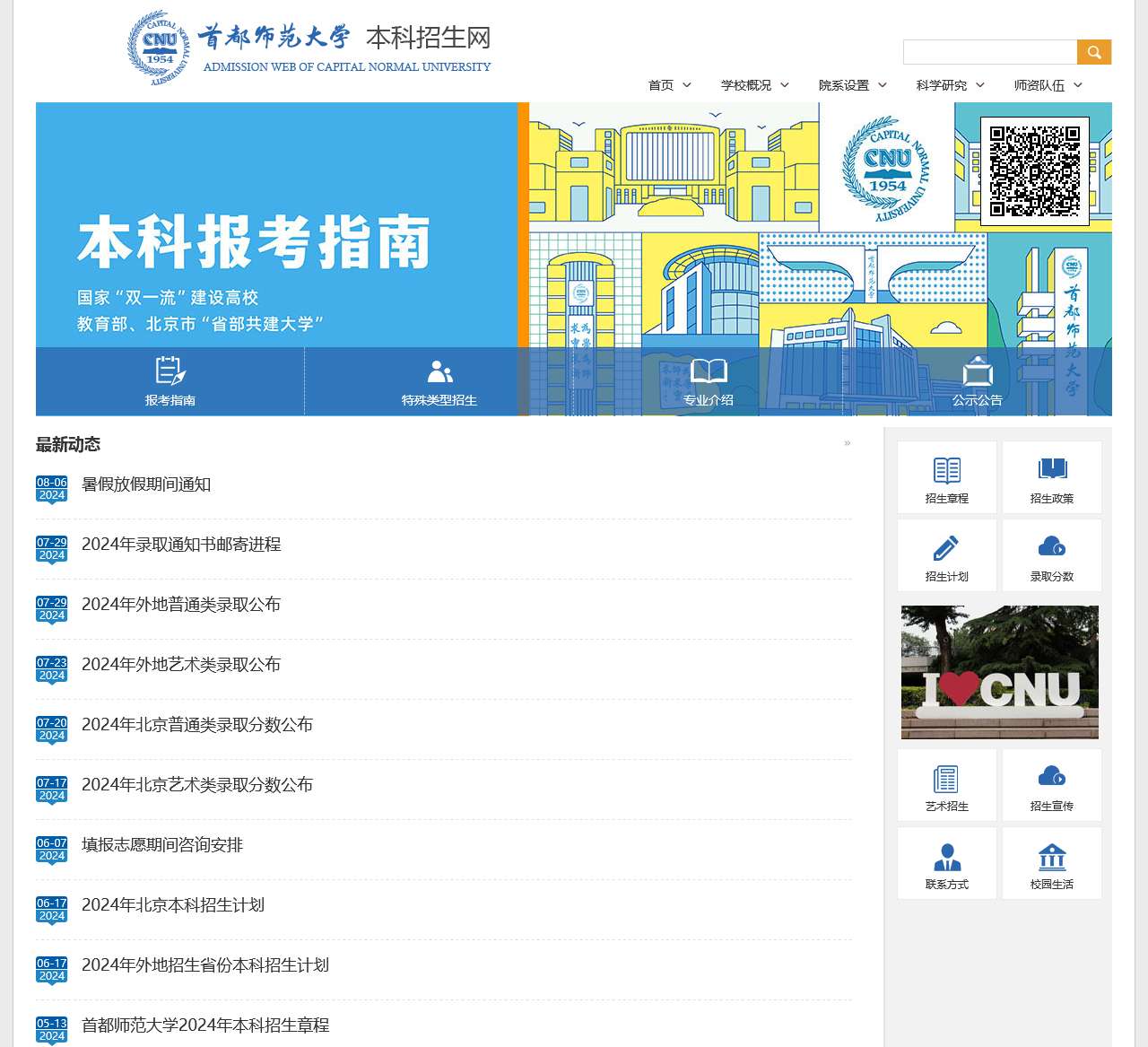Viewport: 1148px width, 1047px height.
Task: Open the 首页 menu item
Action: 661,85
